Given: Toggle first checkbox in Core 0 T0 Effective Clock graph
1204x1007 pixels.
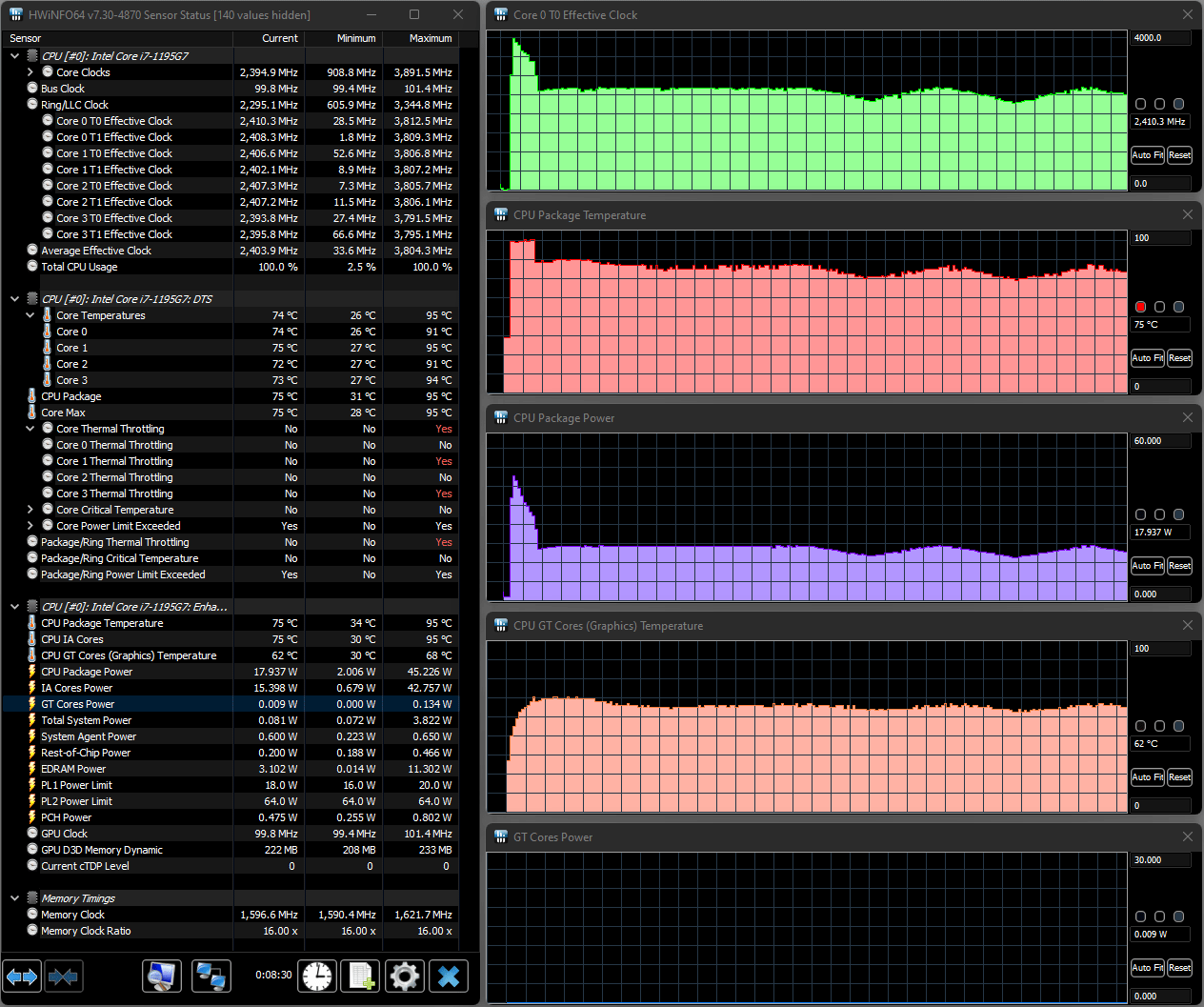Looking at the screenshot, I should coord(1140,104).
